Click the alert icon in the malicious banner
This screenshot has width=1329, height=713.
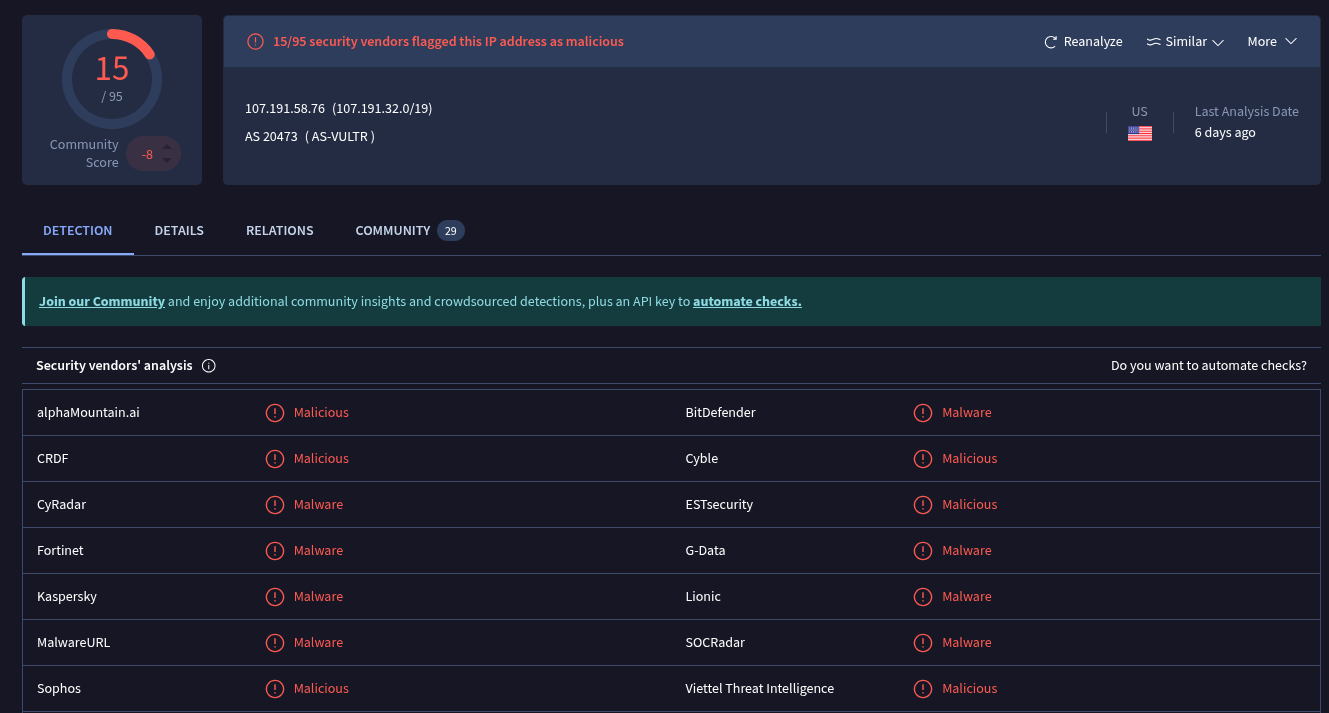point(255,42)
